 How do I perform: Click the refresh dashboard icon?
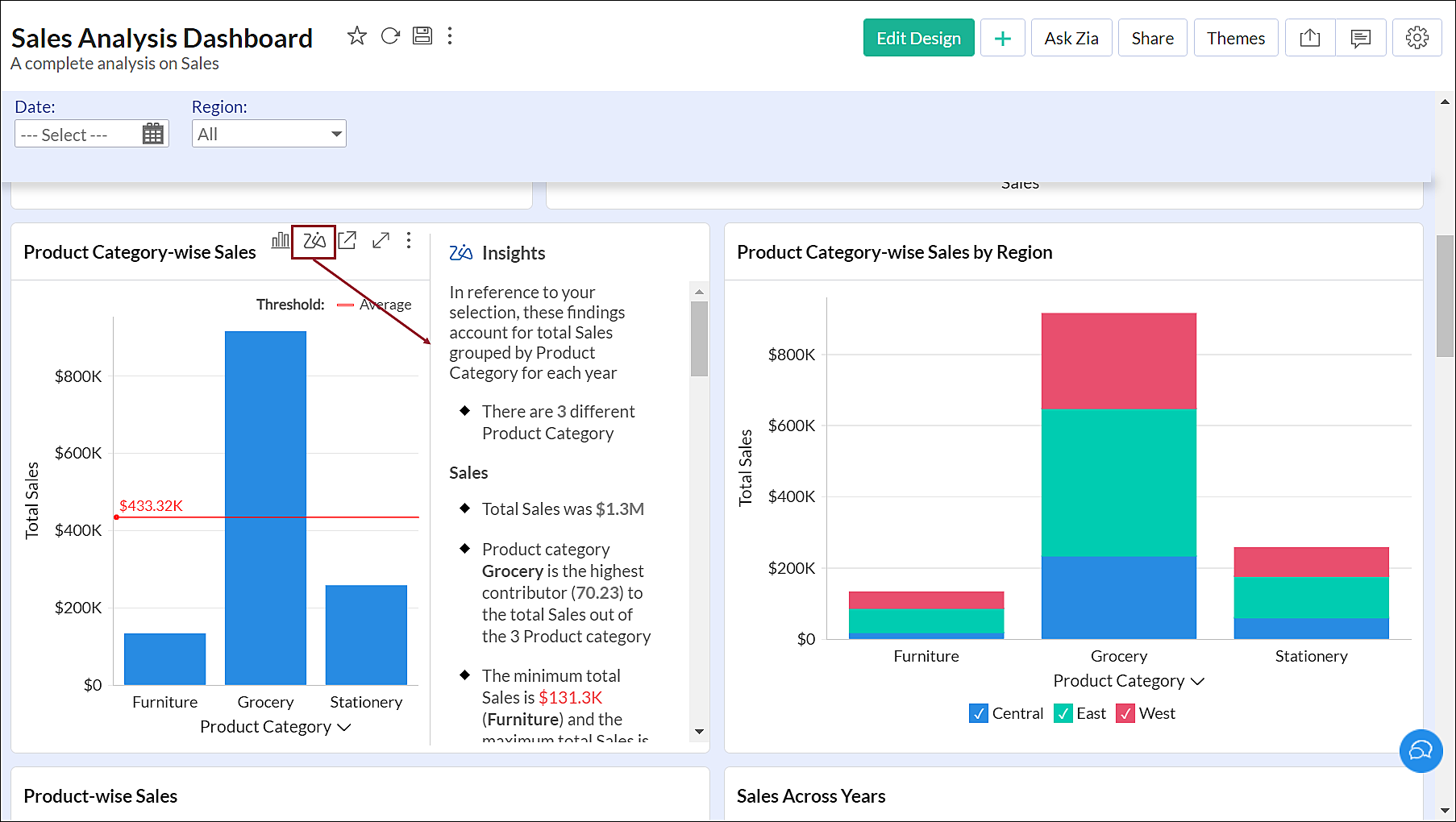(390, 36)
